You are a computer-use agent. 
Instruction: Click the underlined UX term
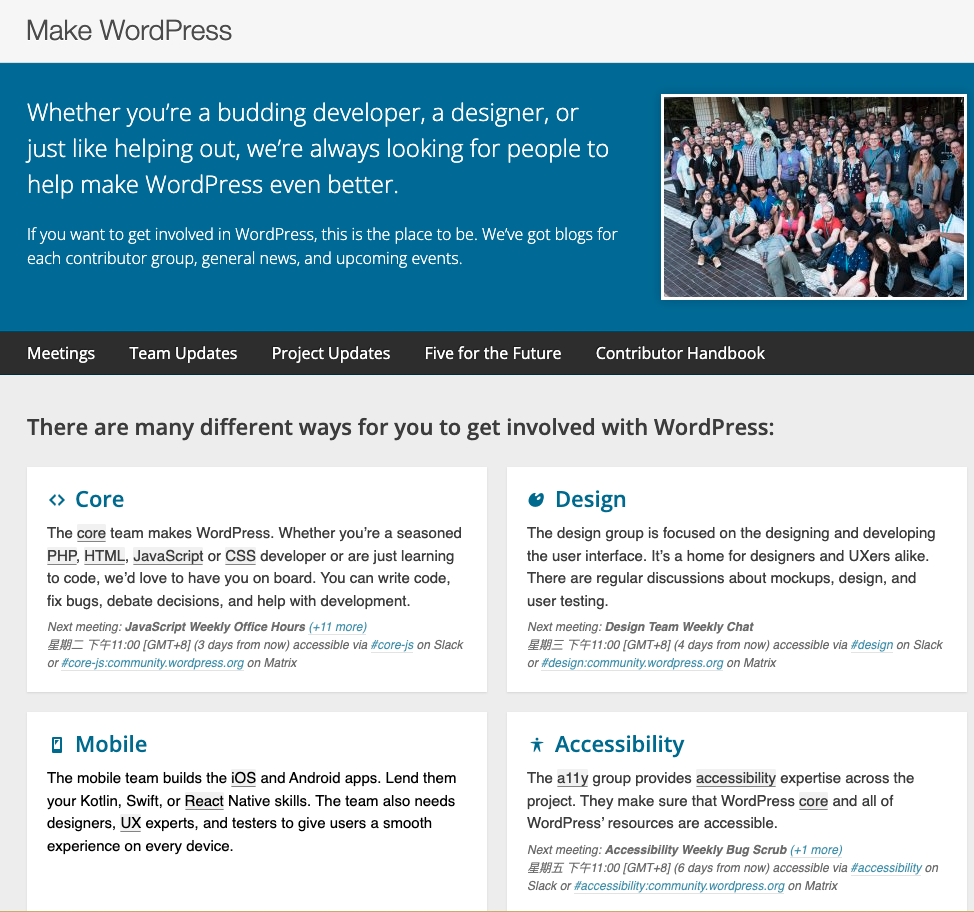coord(130,823)
